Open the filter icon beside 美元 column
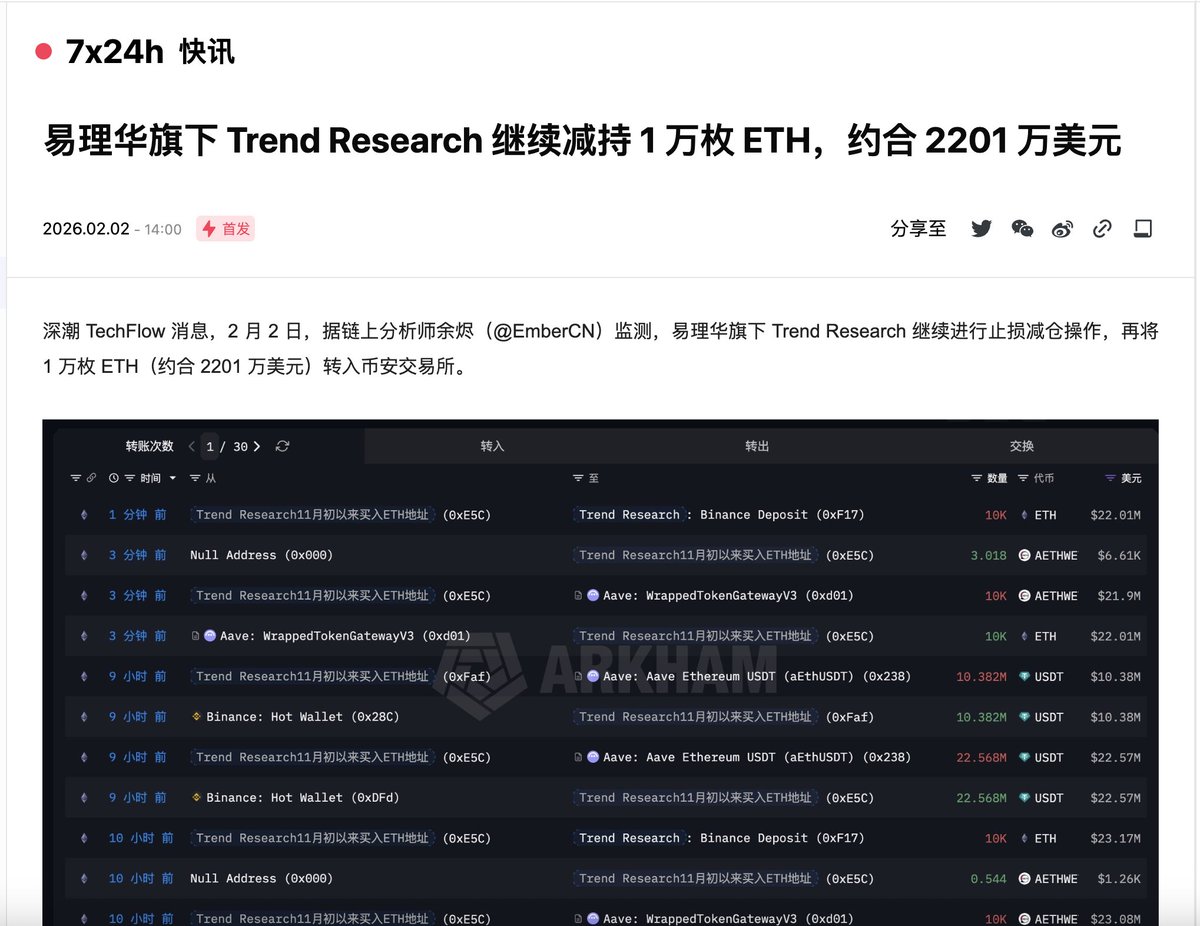This screenshot has width=1200, height=926. click(x=1110, y=479)
